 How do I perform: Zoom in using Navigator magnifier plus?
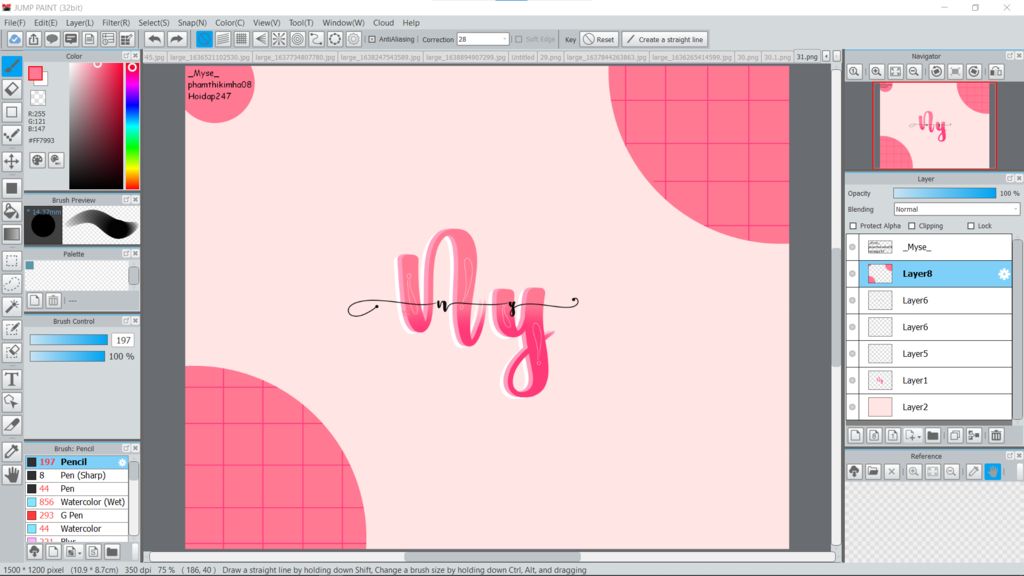[x=876, y=71]
